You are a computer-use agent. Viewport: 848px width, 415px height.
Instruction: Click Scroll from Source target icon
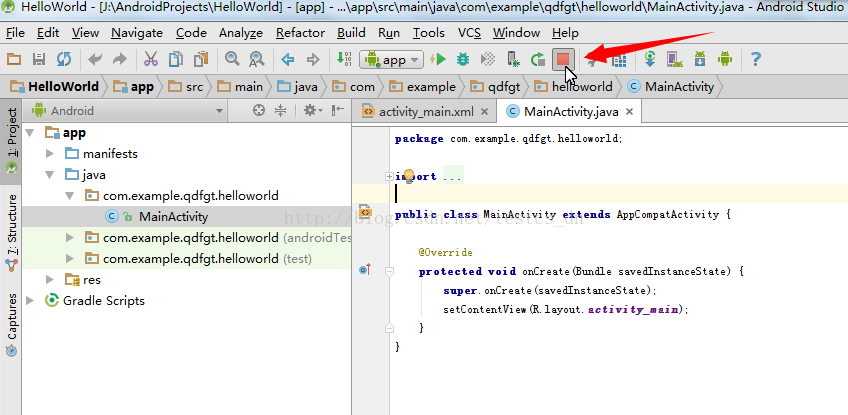click(259, 111)
